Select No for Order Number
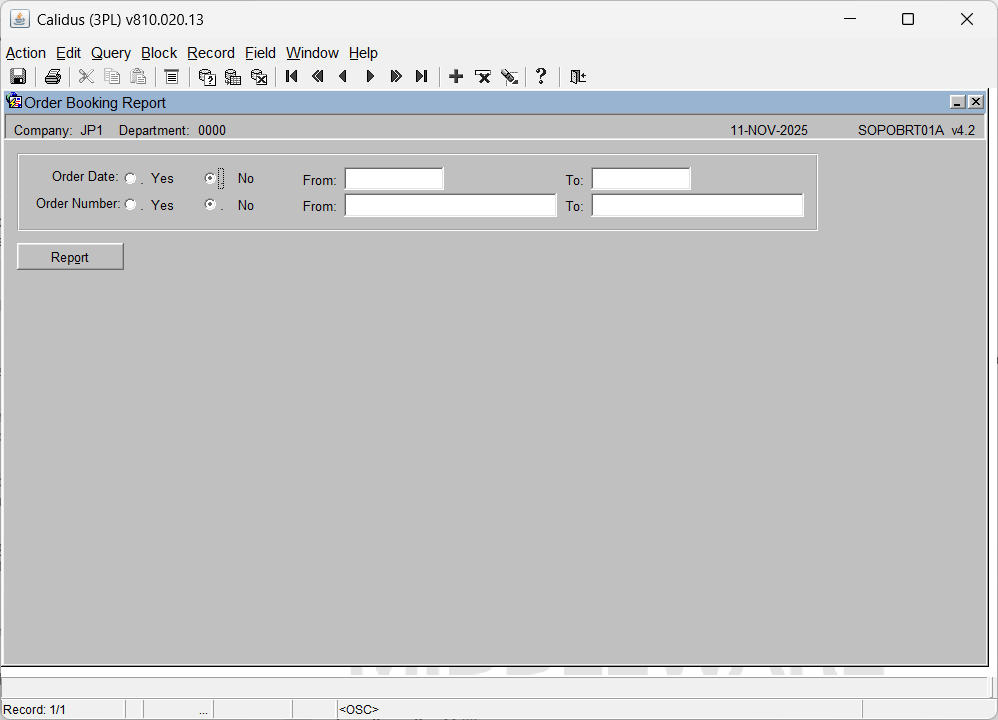Screen dimensions: 998x720 210,204
